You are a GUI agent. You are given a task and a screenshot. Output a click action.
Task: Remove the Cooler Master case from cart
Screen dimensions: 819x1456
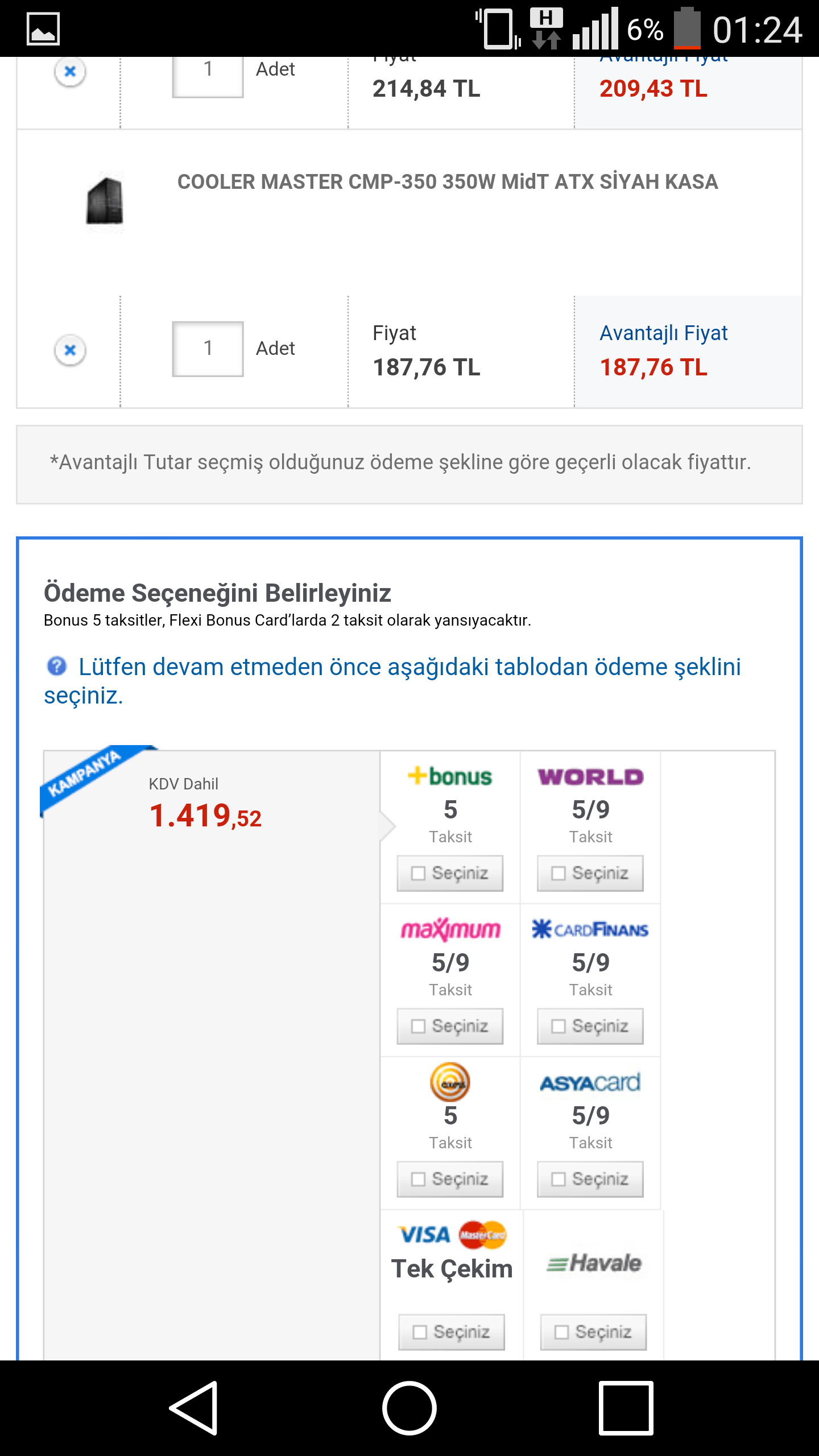tap(70, 350)
